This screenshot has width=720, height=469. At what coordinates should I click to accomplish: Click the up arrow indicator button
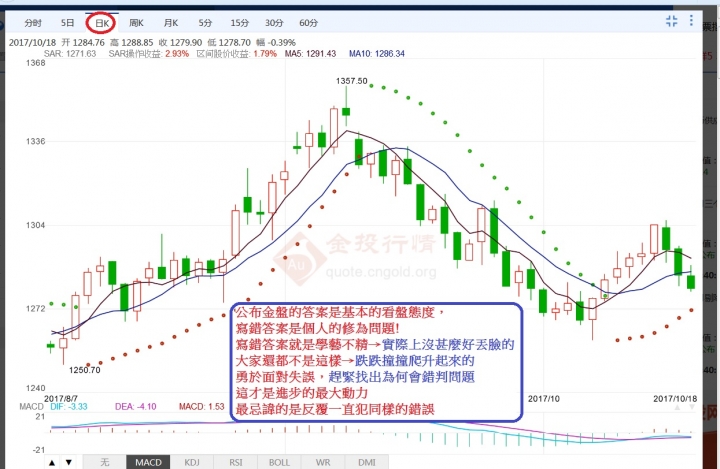[52, 463]
